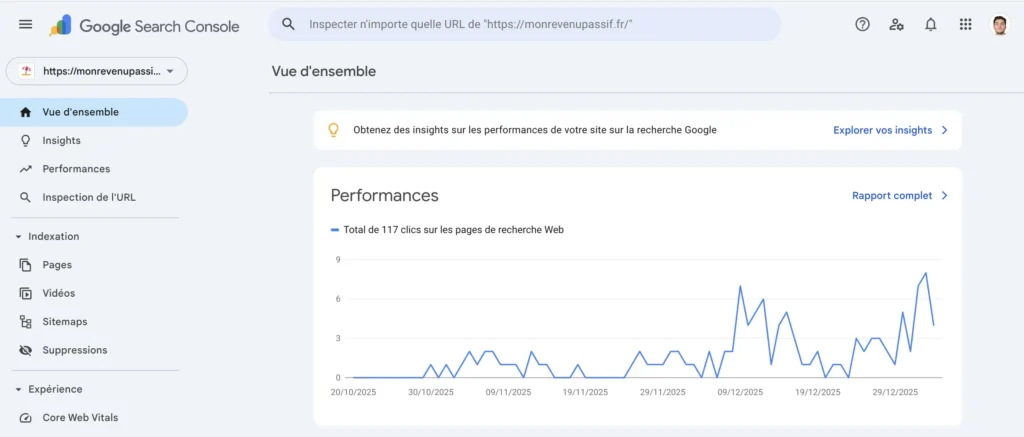Click the lightbulb insights icon in banner
The height and width of the screenshot is (437, 1024).
(x=334, y=130)
